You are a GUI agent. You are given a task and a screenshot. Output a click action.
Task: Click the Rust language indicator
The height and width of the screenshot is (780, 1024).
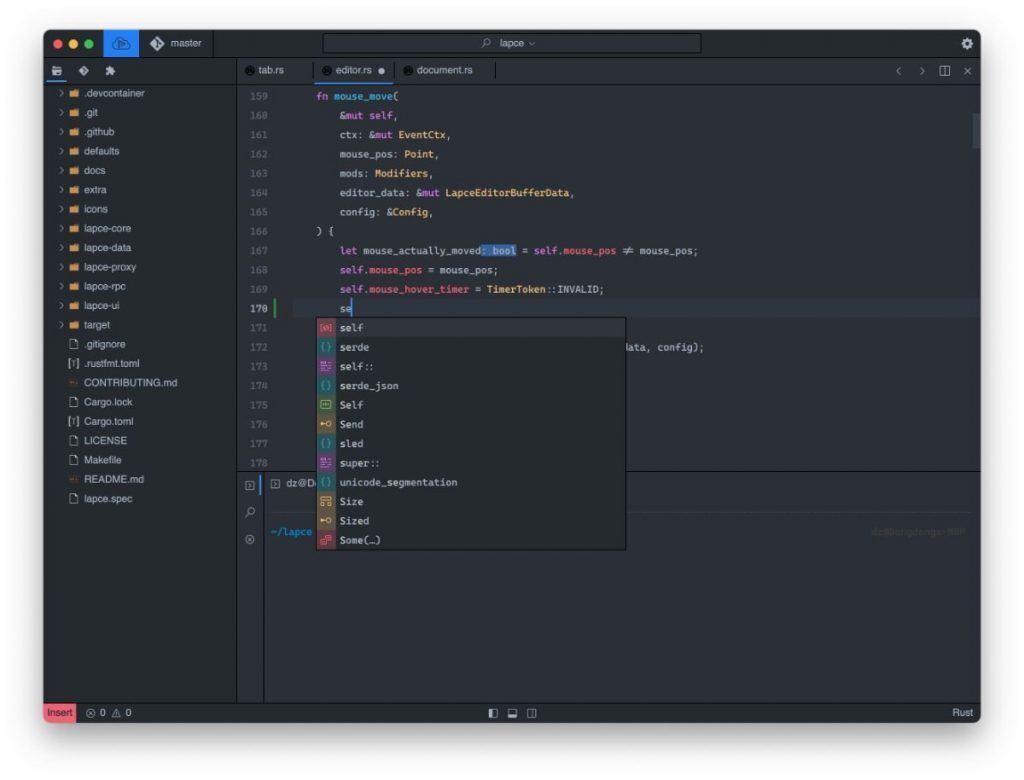point(962,712)
